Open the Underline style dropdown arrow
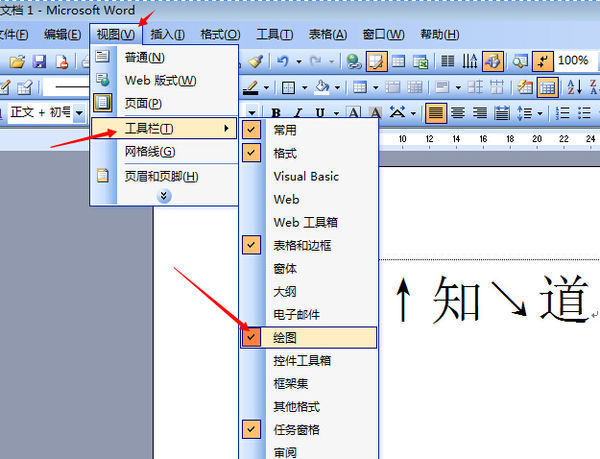The width and height of the screenshot is (600, 459). click(336, 113)
